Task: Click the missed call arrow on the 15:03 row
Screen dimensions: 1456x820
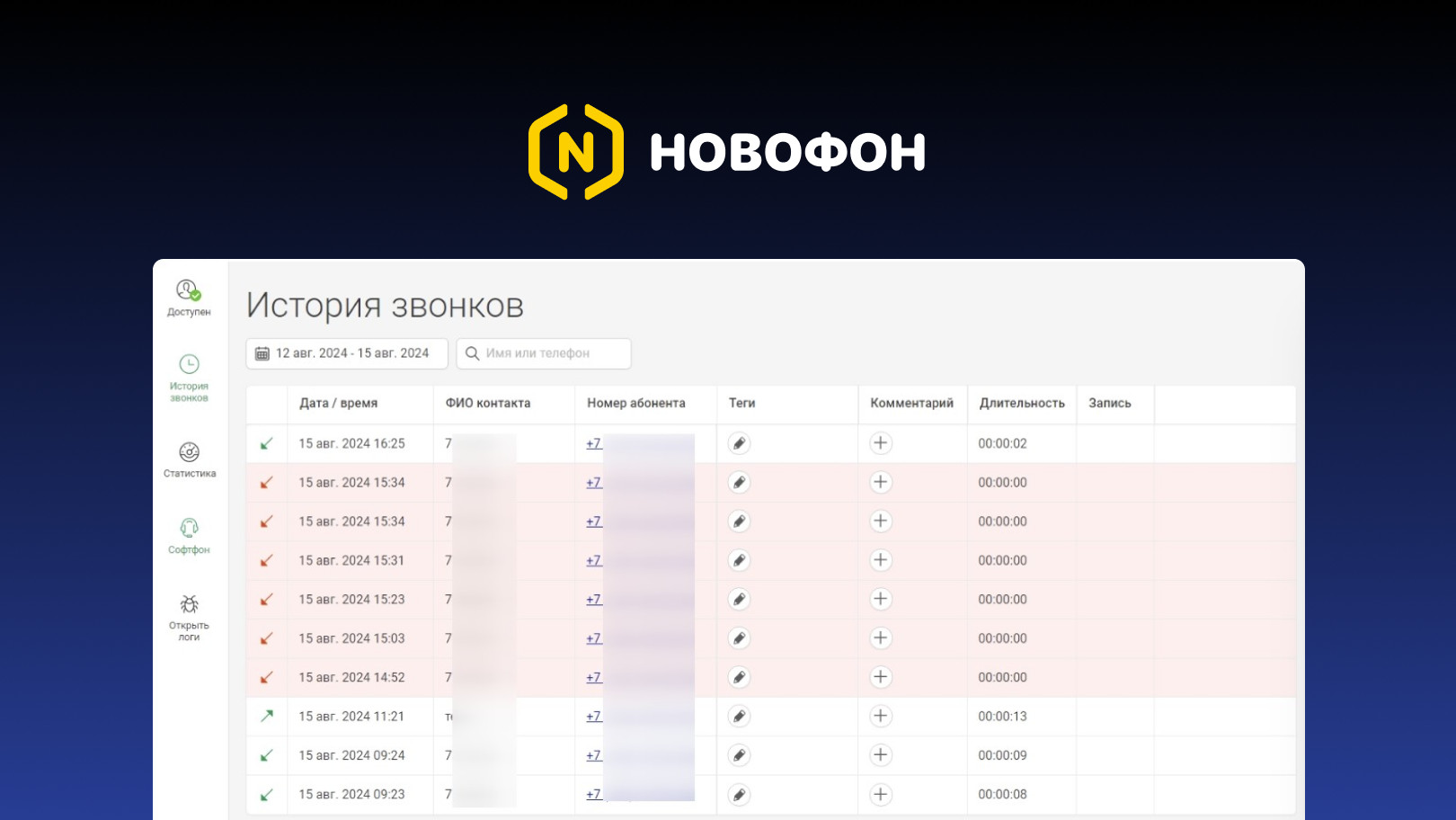Action: [266, 638]
